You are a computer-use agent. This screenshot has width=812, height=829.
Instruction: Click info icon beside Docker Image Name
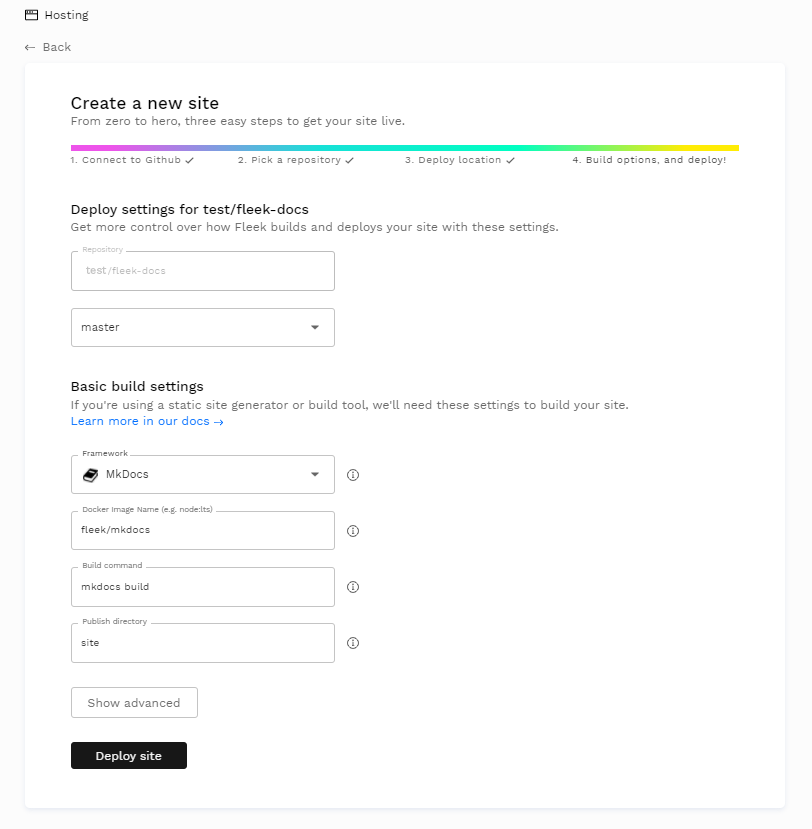[352, 531]
